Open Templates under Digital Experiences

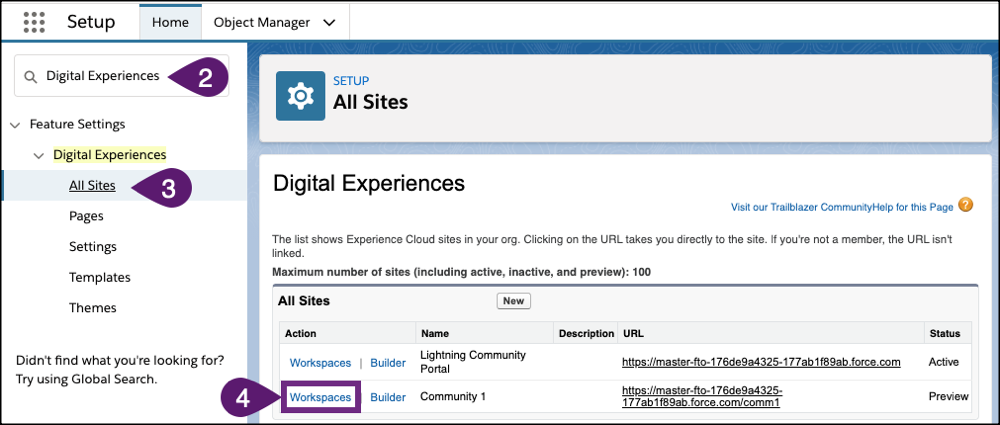(99, 277)
